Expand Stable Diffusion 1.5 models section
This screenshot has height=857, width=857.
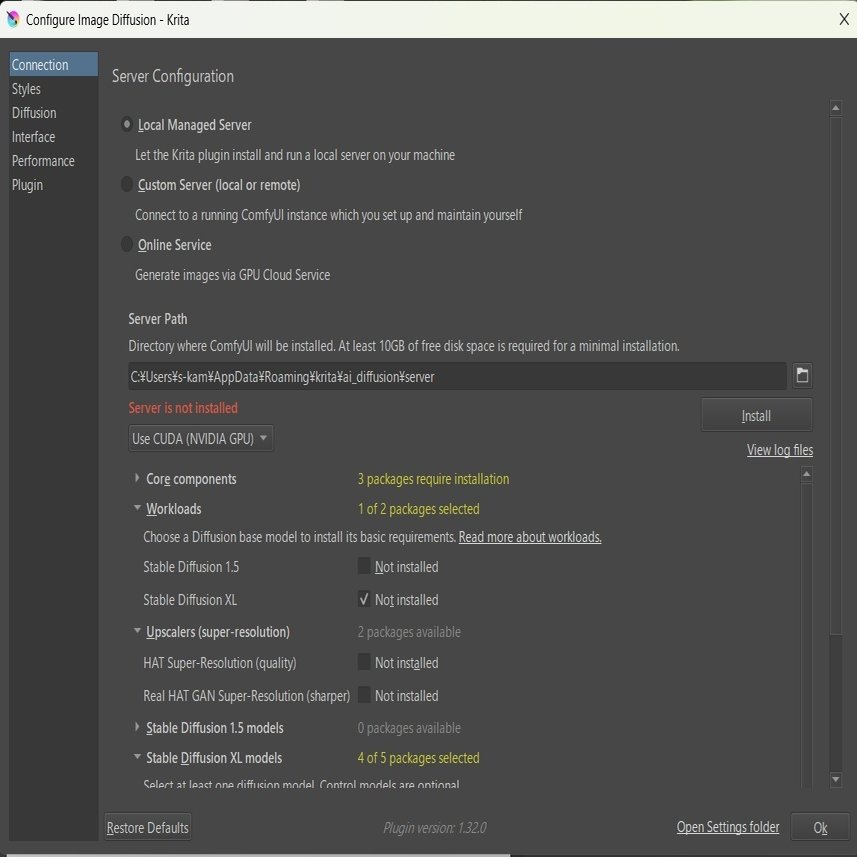click(137, 727)
